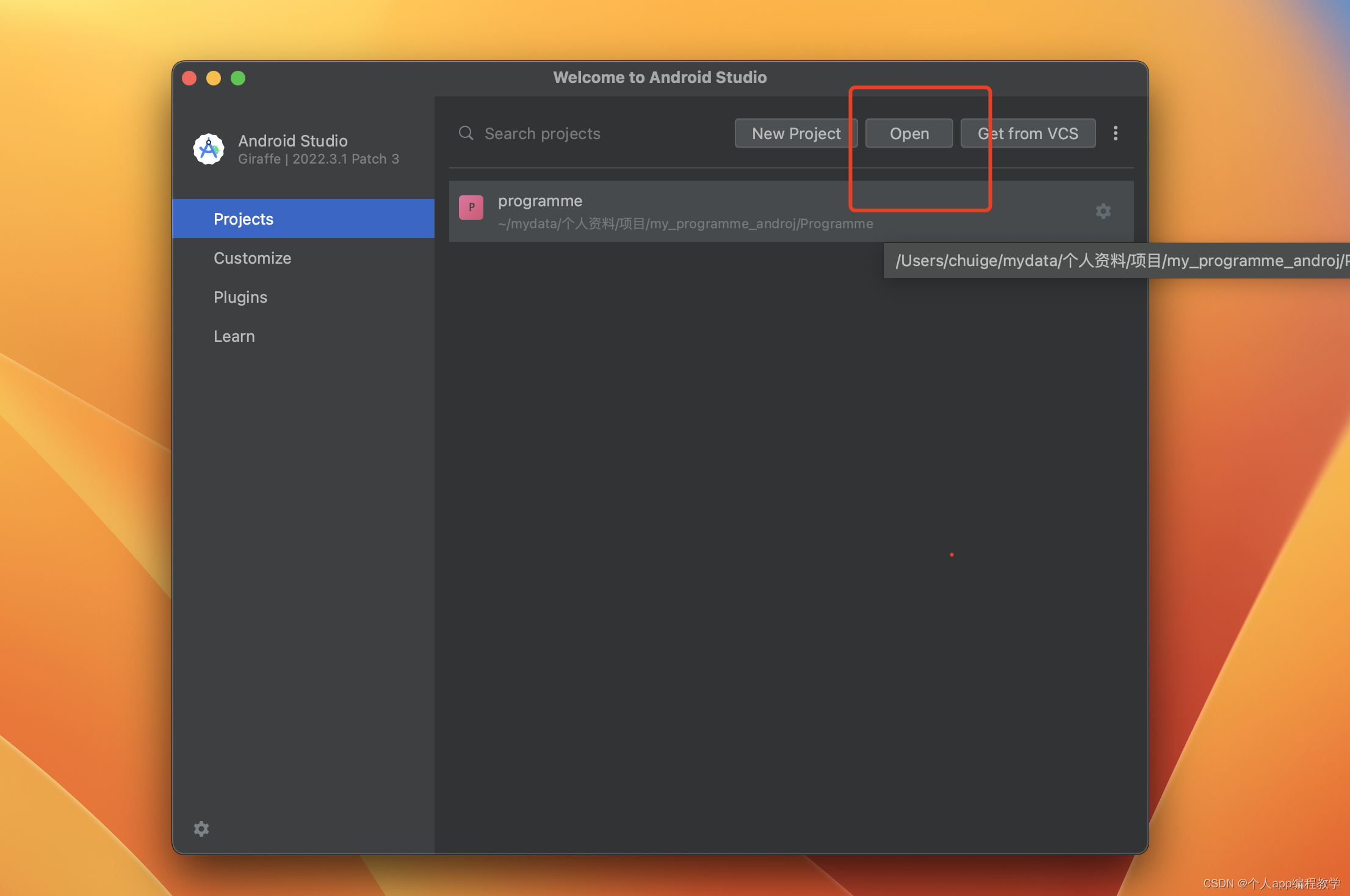Minimize the window with the yellow button
The width and height of the screenshot is (1350, 896).
[214, 78]
